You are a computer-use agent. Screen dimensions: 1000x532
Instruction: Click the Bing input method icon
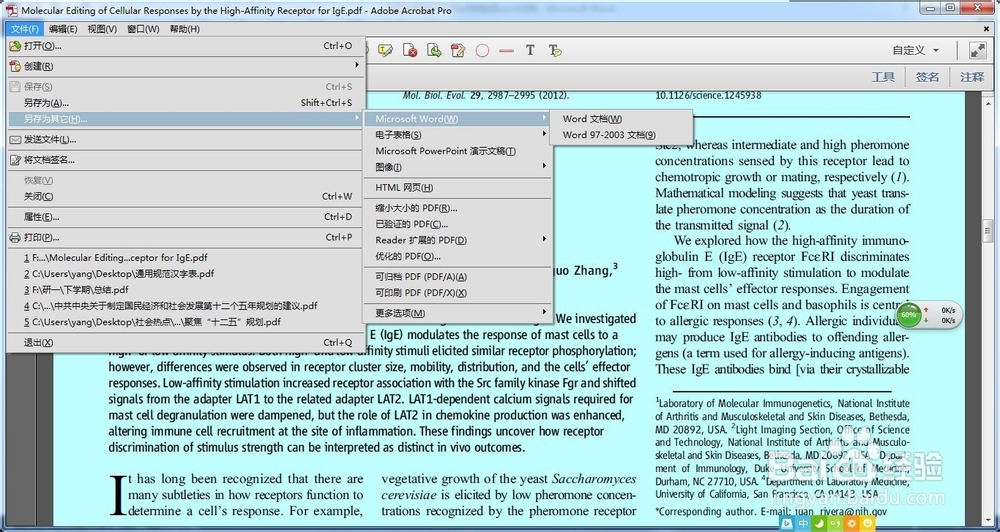click(x=787, y=524)
